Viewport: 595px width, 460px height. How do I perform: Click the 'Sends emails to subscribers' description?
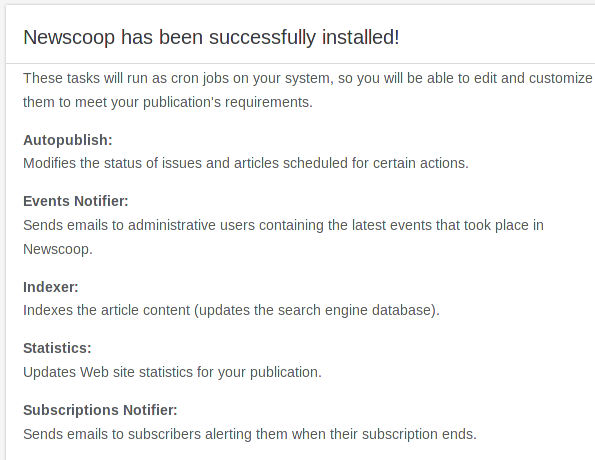pyautogui.click(x=250, y=434)
